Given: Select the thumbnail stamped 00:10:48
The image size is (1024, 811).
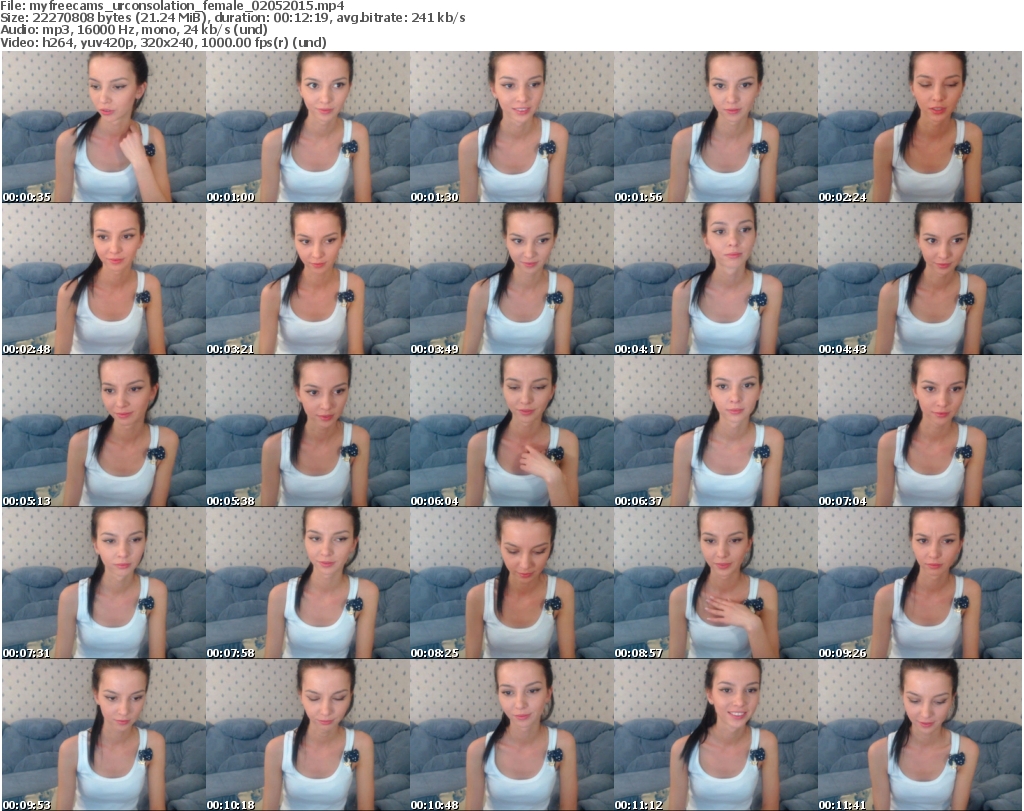Looking at the screenshot, I should 511,735.
